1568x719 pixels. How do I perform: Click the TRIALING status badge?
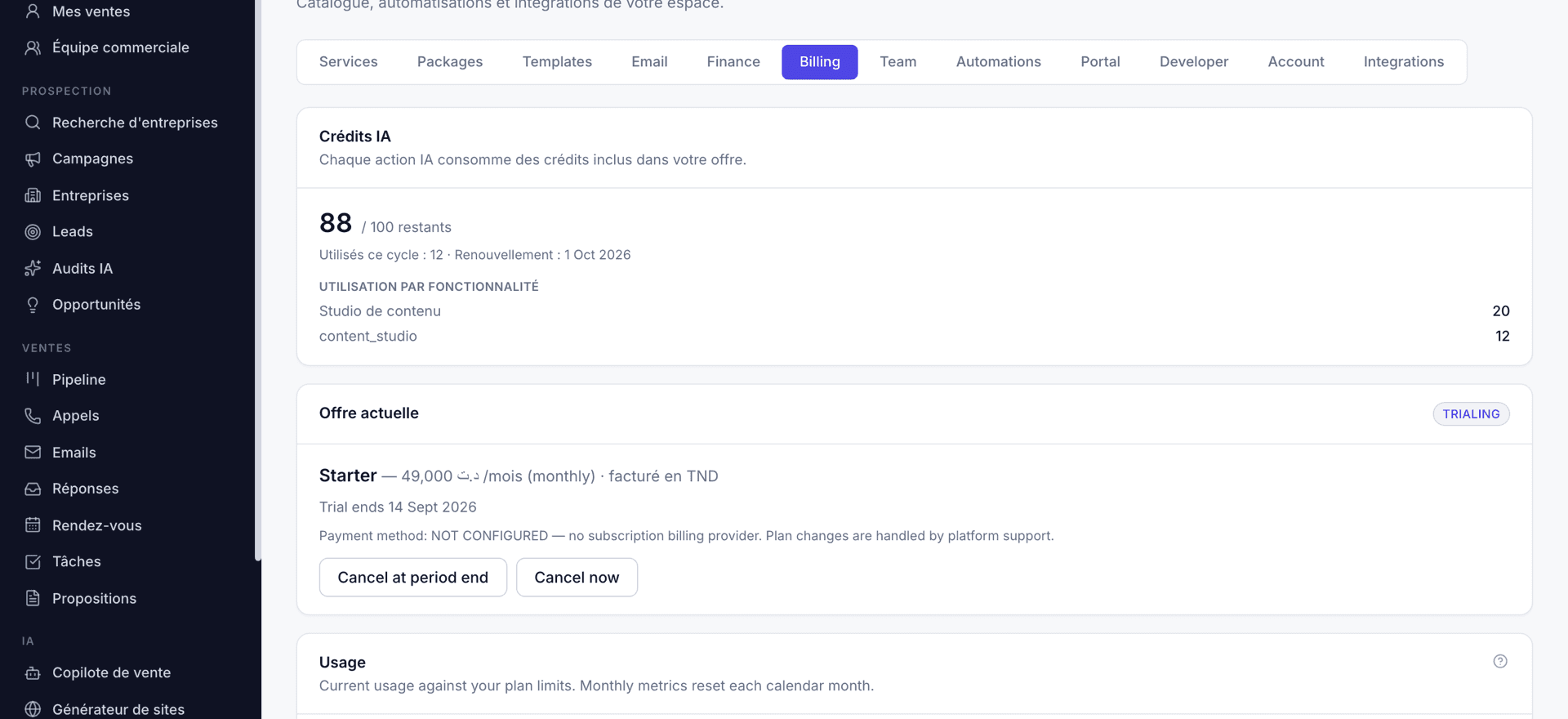1471,414
